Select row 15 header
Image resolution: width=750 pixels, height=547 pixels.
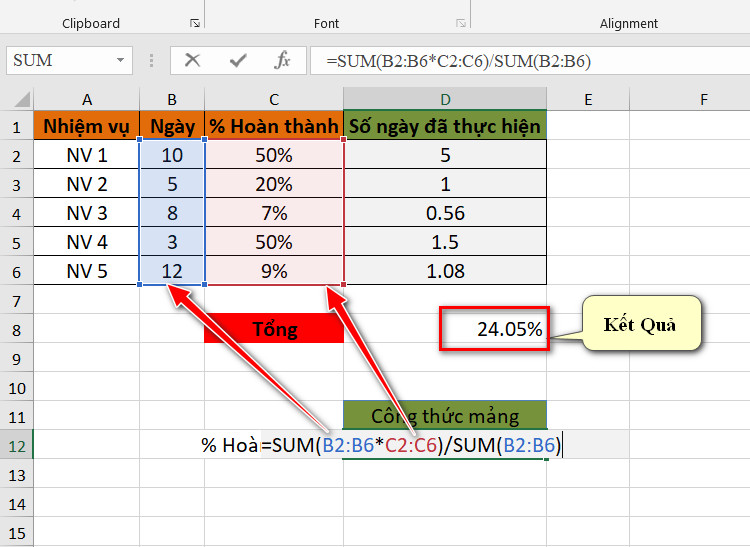point(17,533)
